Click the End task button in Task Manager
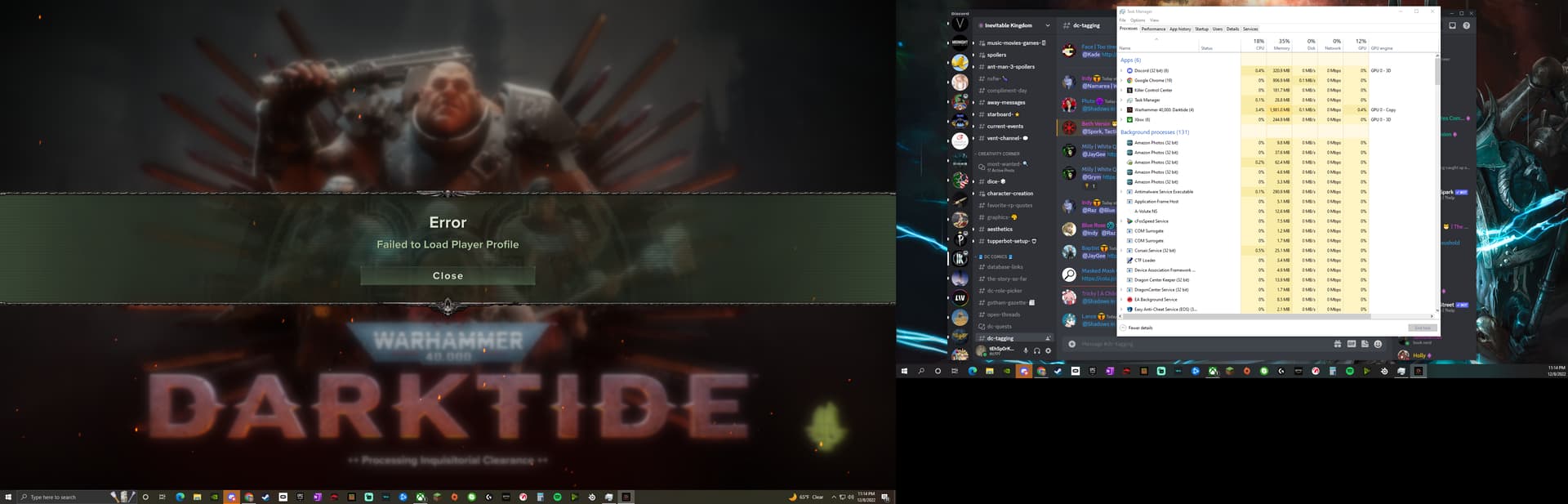The height and width of the screenshot is (504, 1568). pos(1422,328)
